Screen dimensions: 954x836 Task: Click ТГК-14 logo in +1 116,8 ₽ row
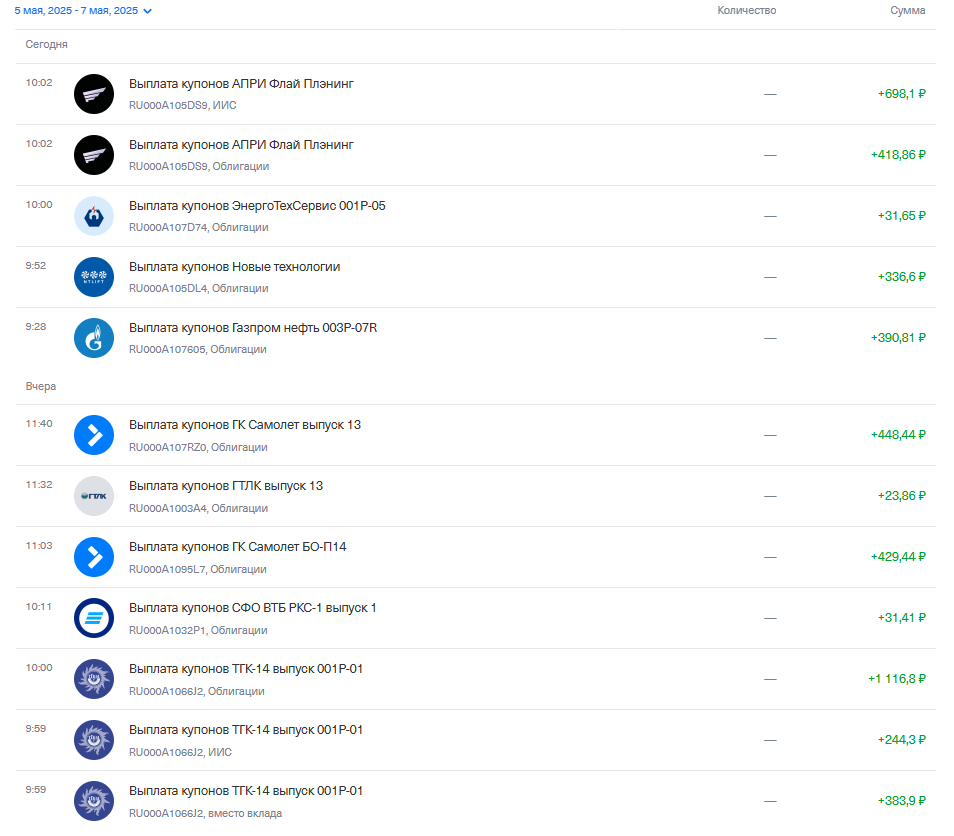coord(94,678)
